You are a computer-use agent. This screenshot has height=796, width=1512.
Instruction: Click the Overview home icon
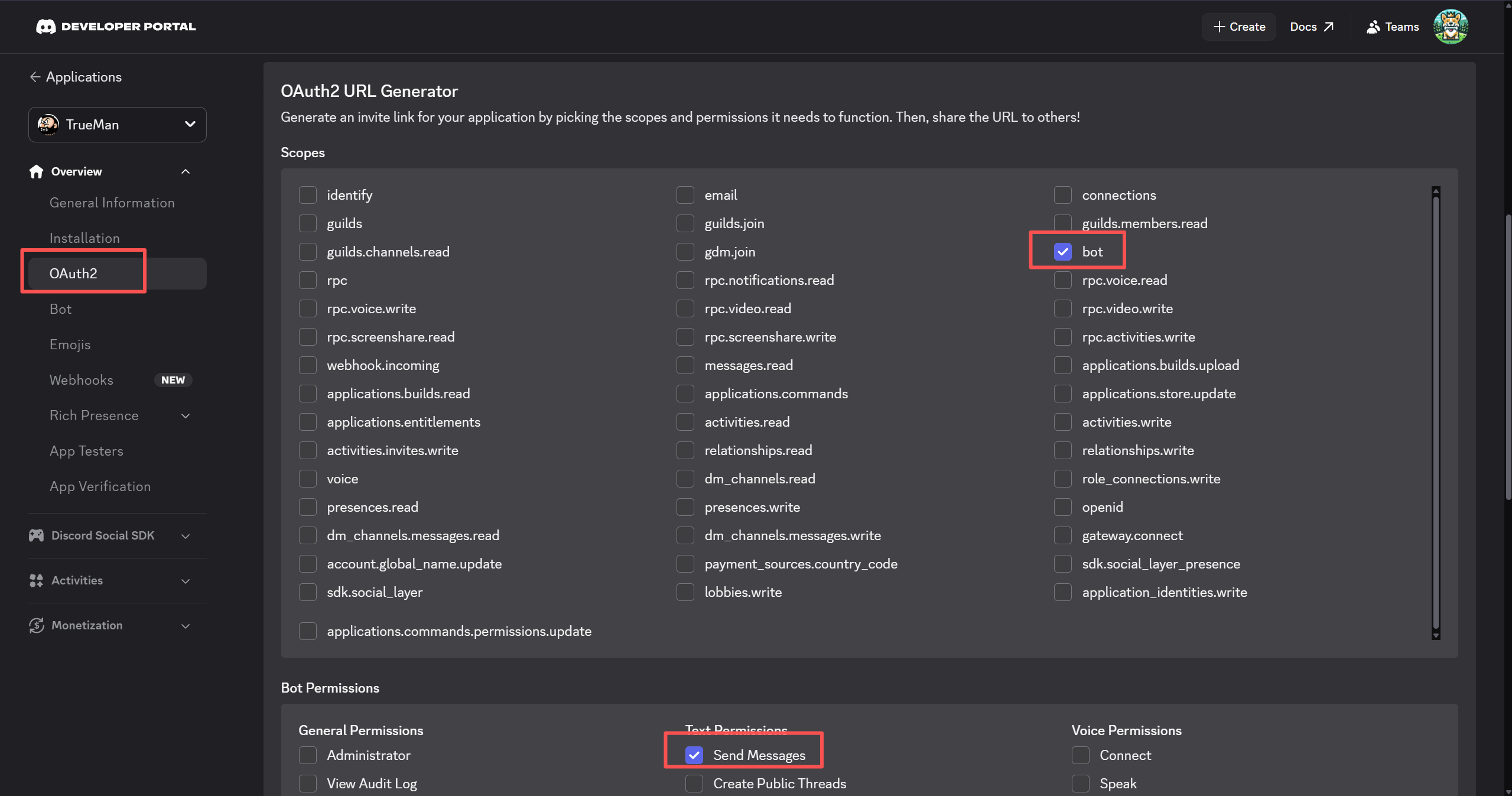36,171
